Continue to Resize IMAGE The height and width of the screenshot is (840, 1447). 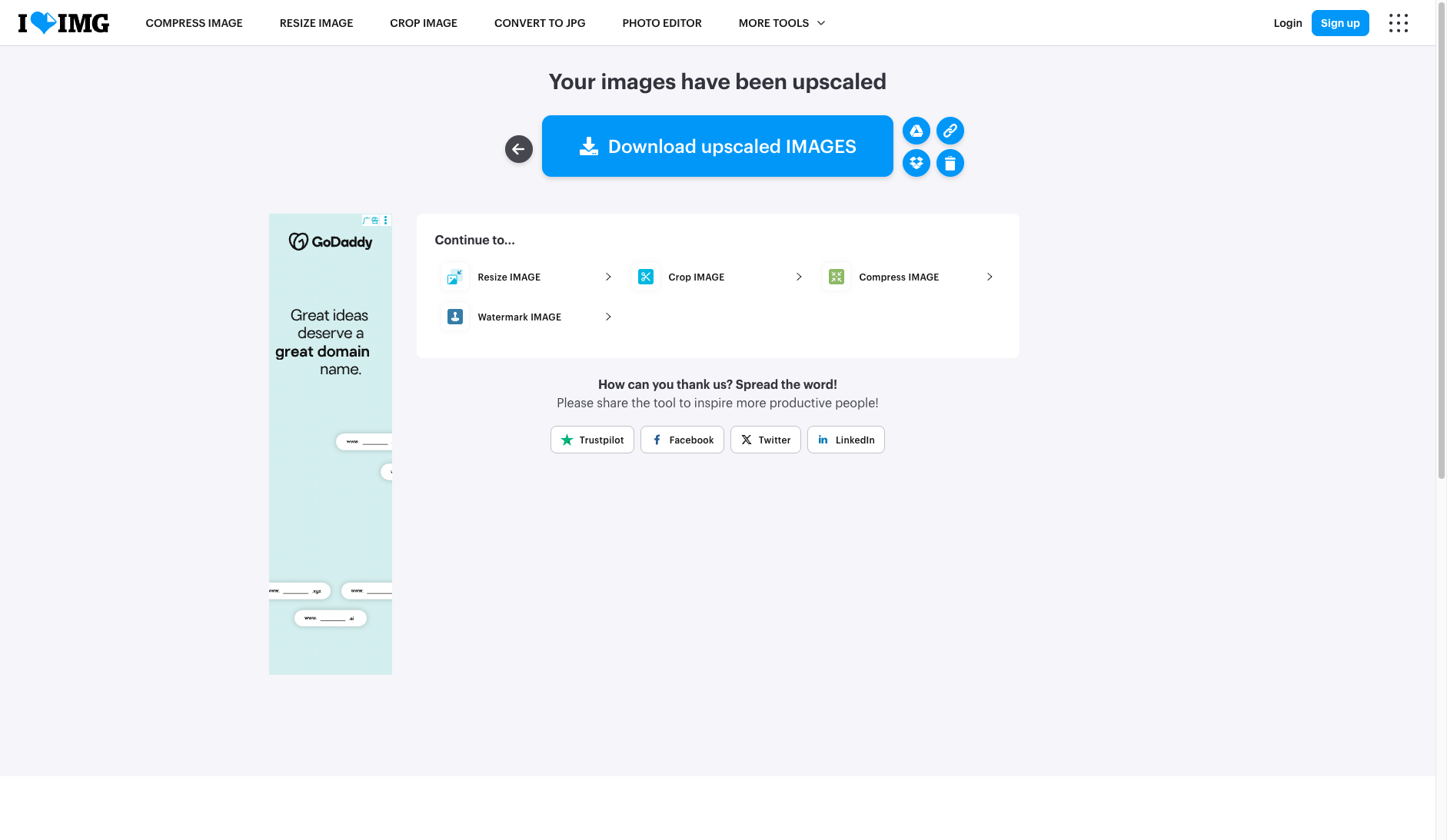pyautogui.click(x=526, y=277)
